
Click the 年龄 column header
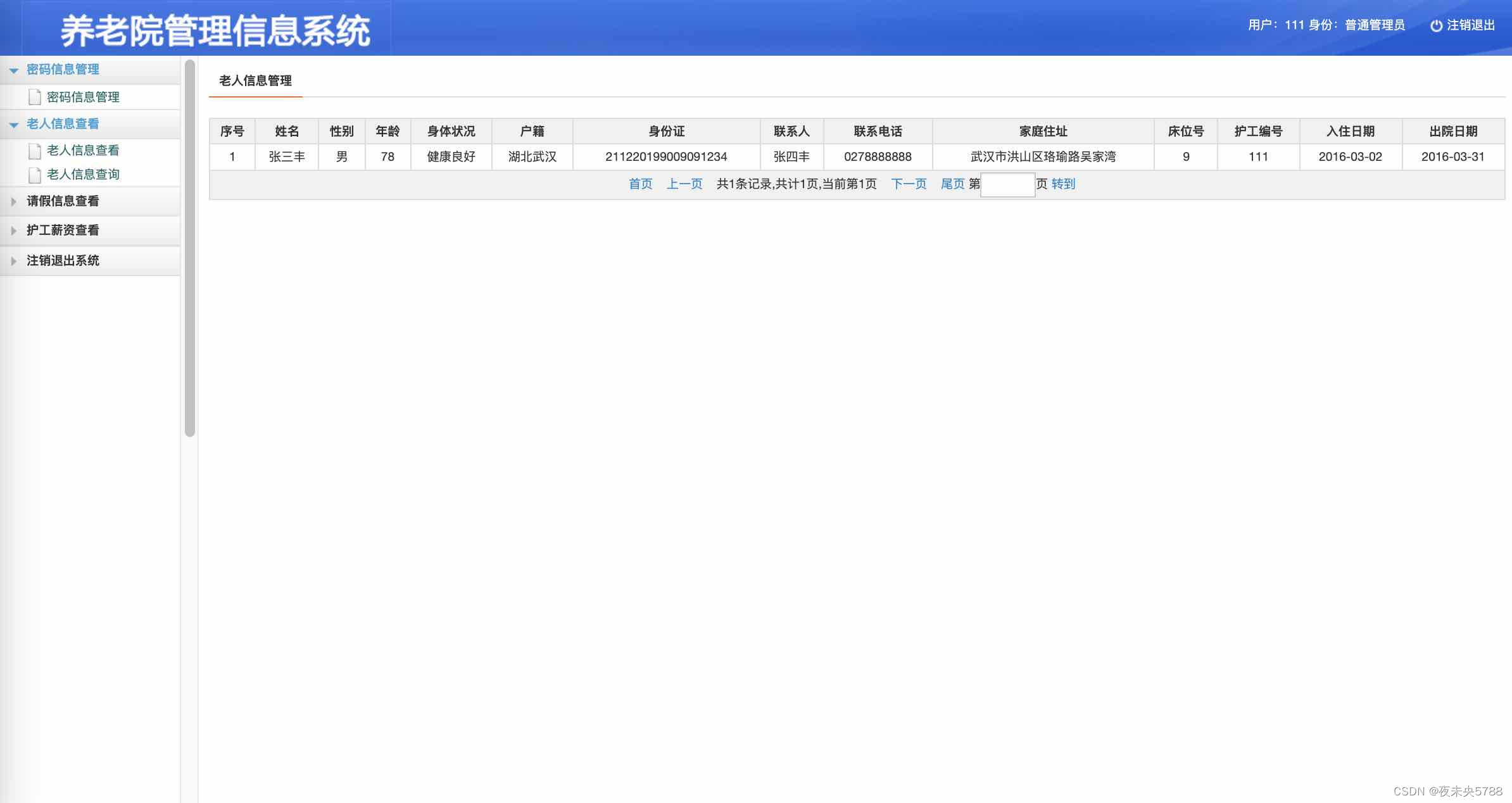pyautogui.click(x=388, y=131)
